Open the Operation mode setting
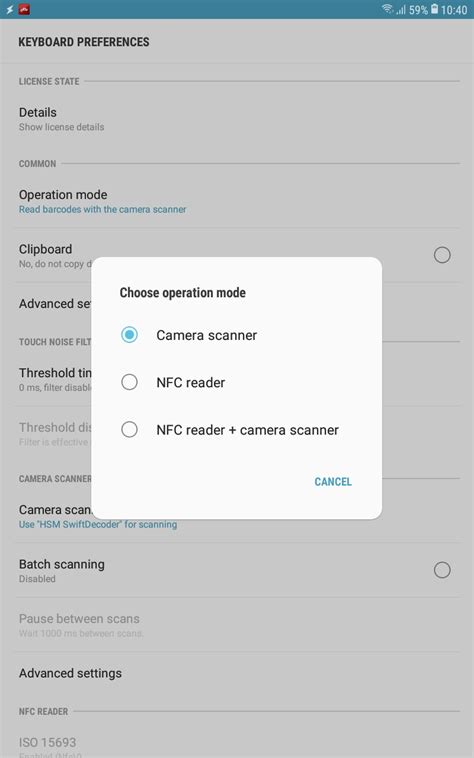Screen dimensions: 474x758 (237, 201)
